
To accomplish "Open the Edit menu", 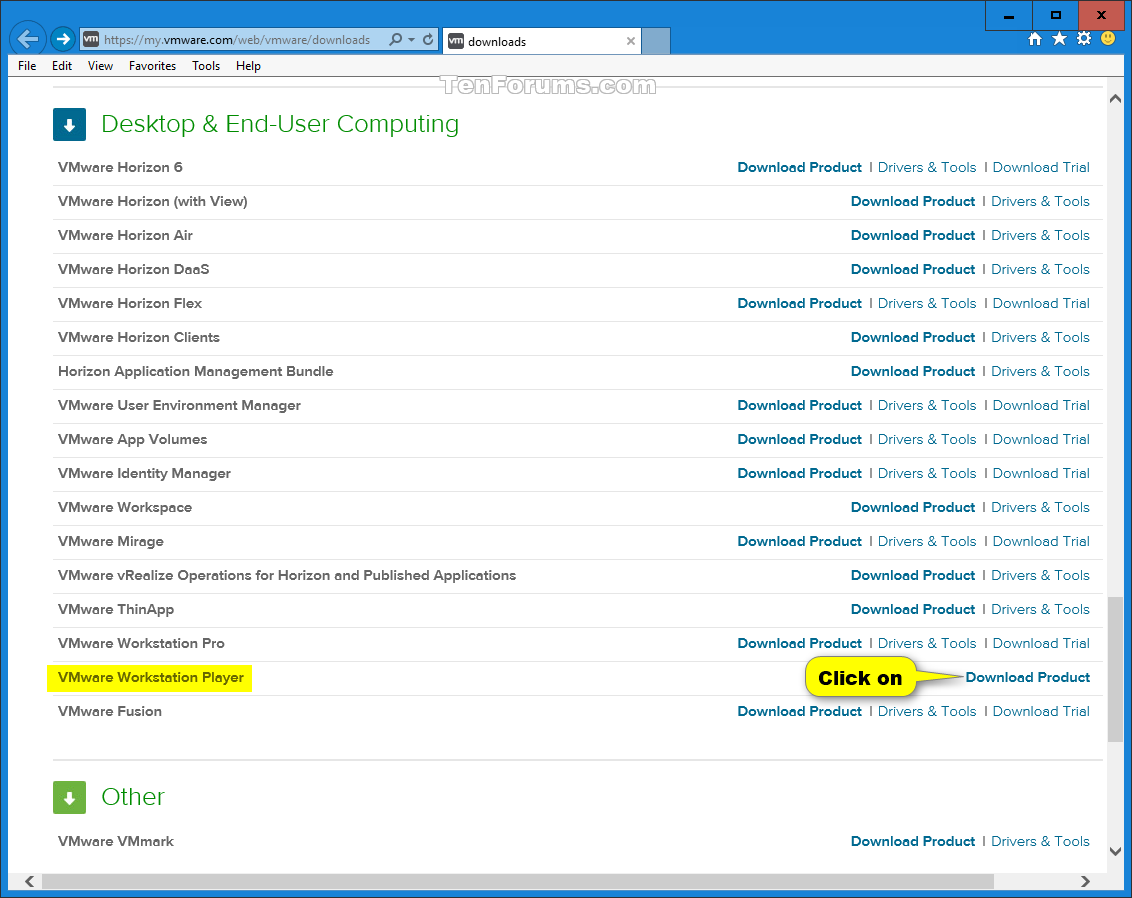I will 61,66.
